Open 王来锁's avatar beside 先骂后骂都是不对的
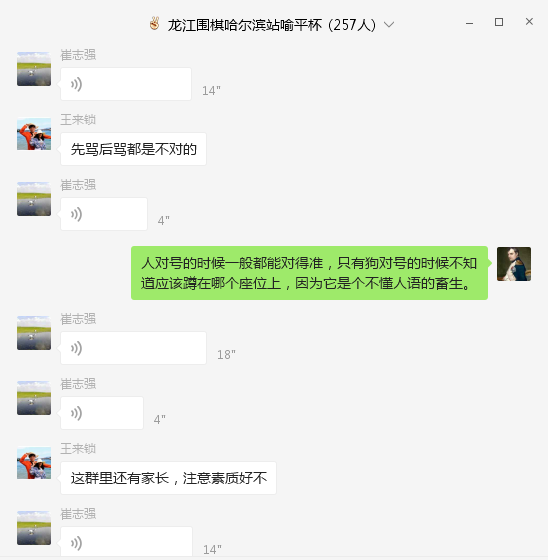Screen dimensions: 548x560 (34, 134)
